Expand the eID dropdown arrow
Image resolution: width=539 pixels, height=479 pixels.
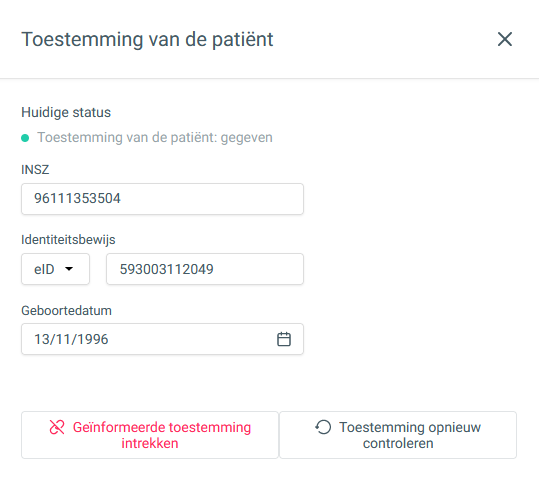coord(69,269)
